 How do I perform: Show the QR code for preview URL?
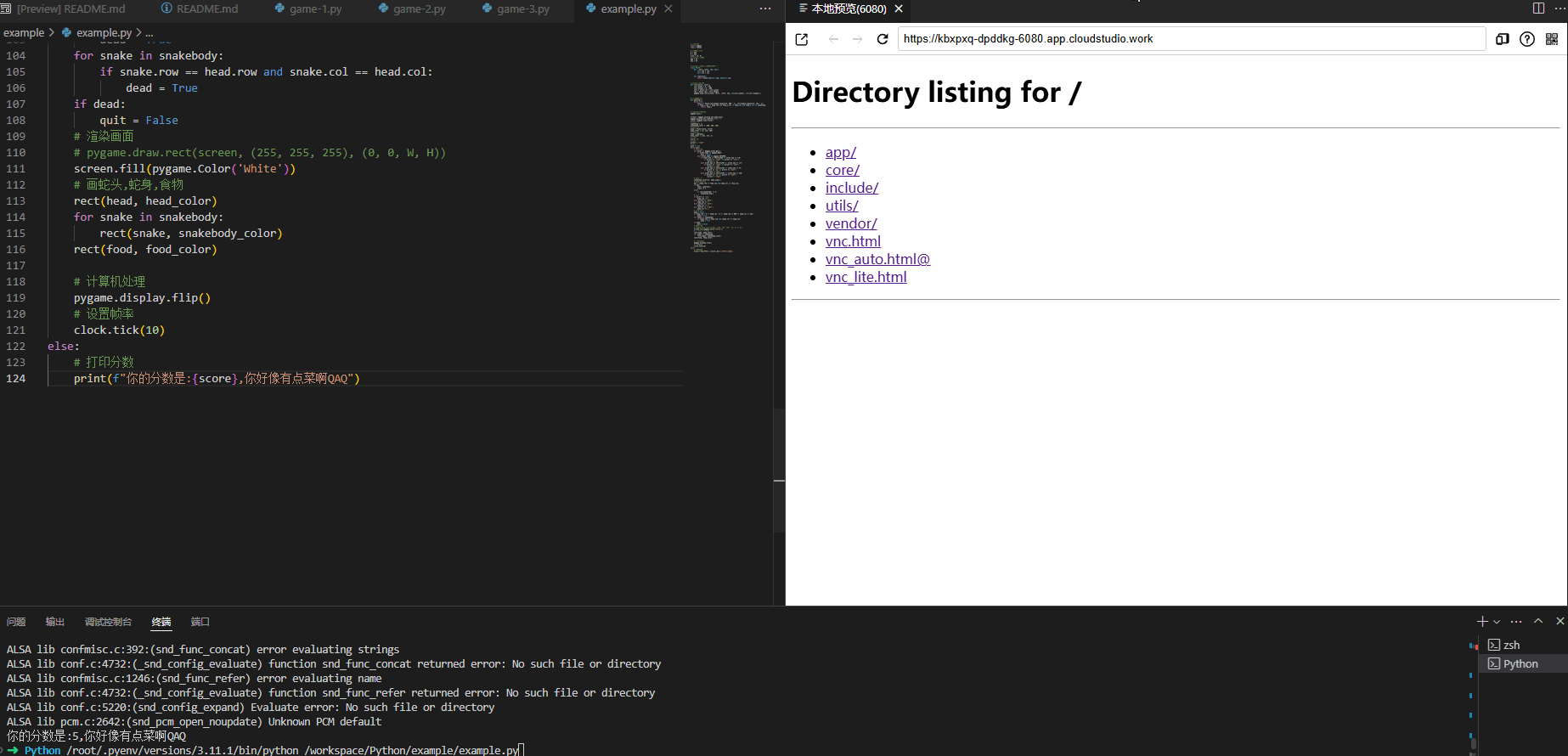tap(1552, 39)
